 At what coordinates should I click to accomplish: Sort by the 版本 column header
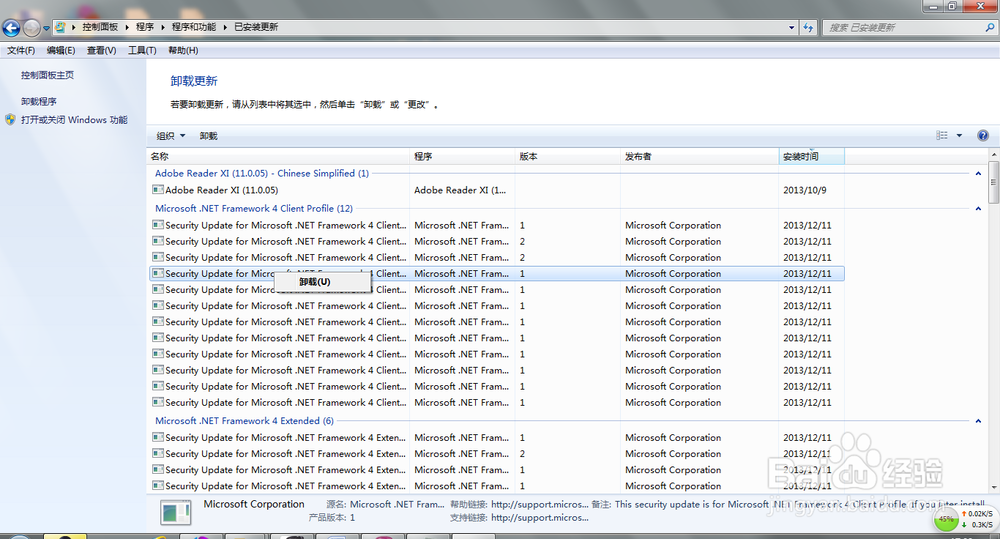click(568, 156)
